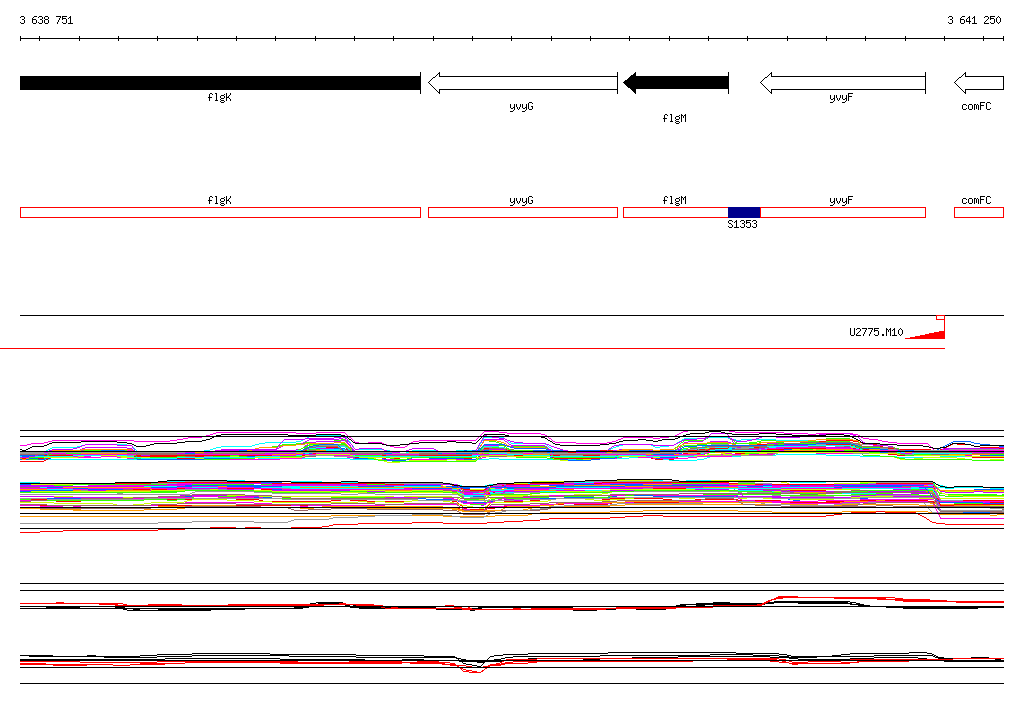Select the red yvyG segment box
Viewport: 1024px width, 714px height.
522,212
